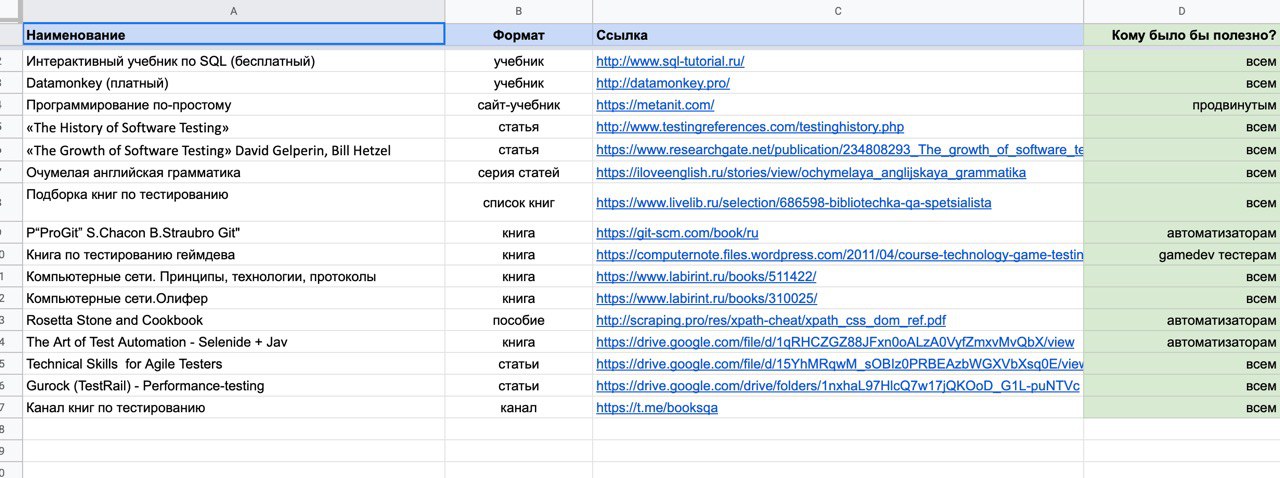Open the scraping.pro xpath cheat link
Viewport: 1280px width, 478px height.
(771, 320)
